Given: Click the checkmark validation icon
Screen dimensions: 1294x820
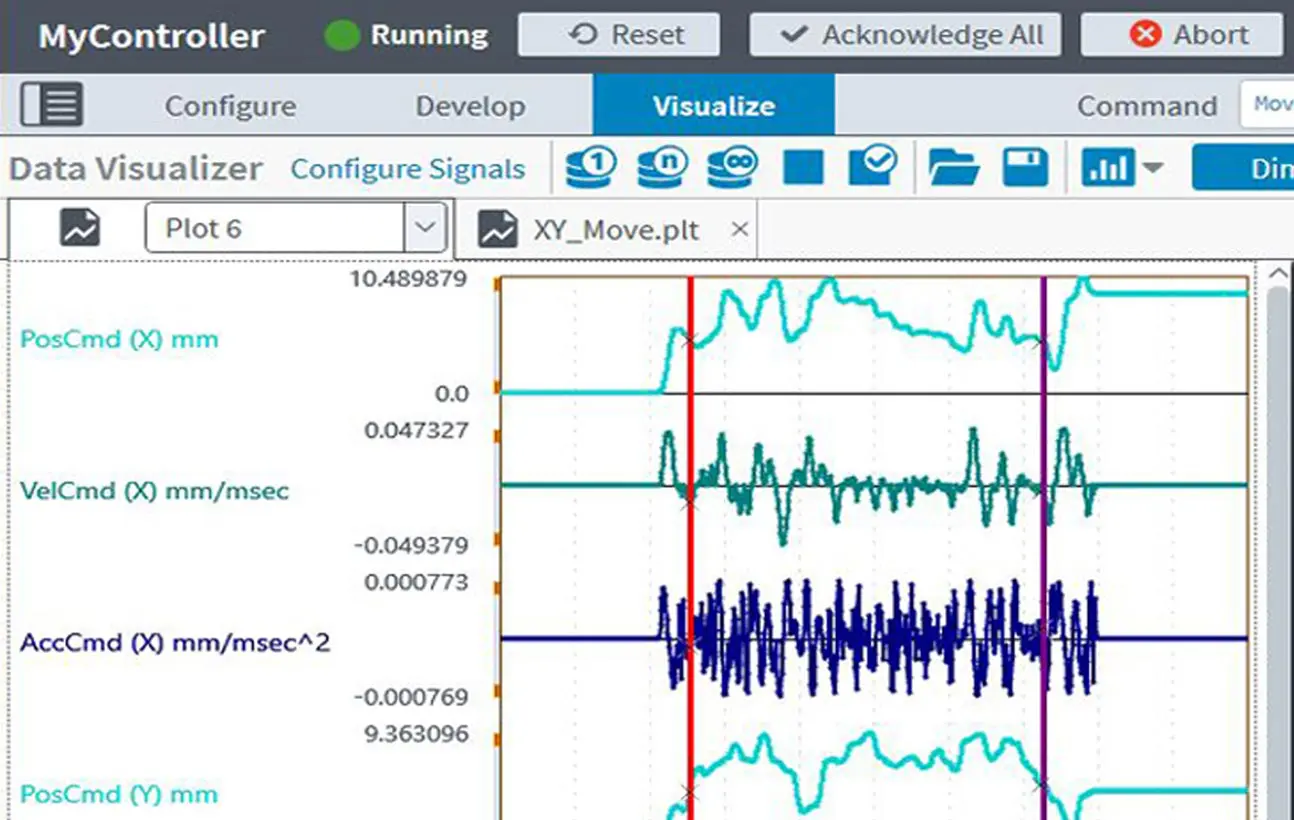Looking at the screenshot, I should coord(873,167).
